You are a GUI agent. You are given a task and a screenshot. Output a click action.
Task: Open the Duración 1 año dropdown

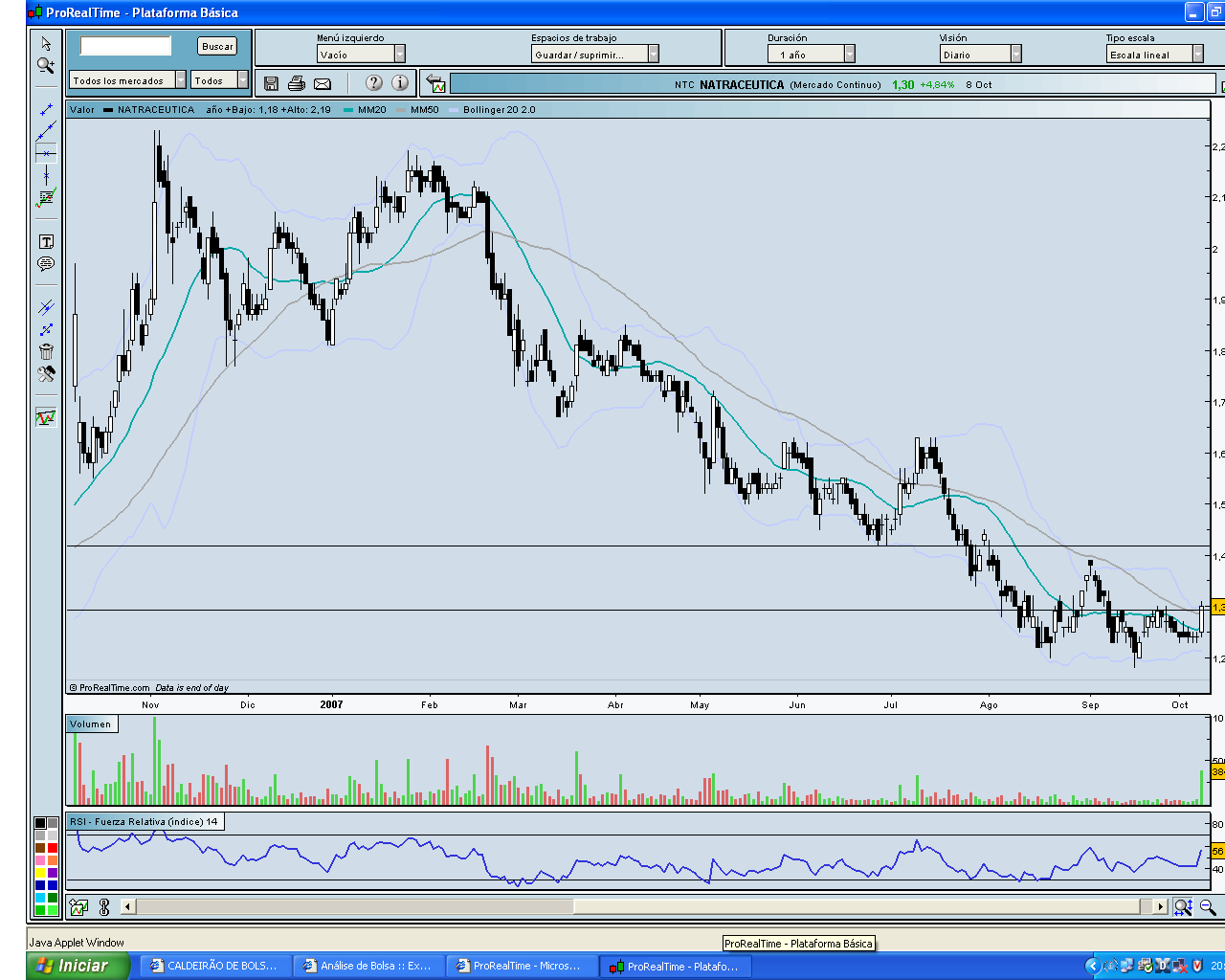811,55
